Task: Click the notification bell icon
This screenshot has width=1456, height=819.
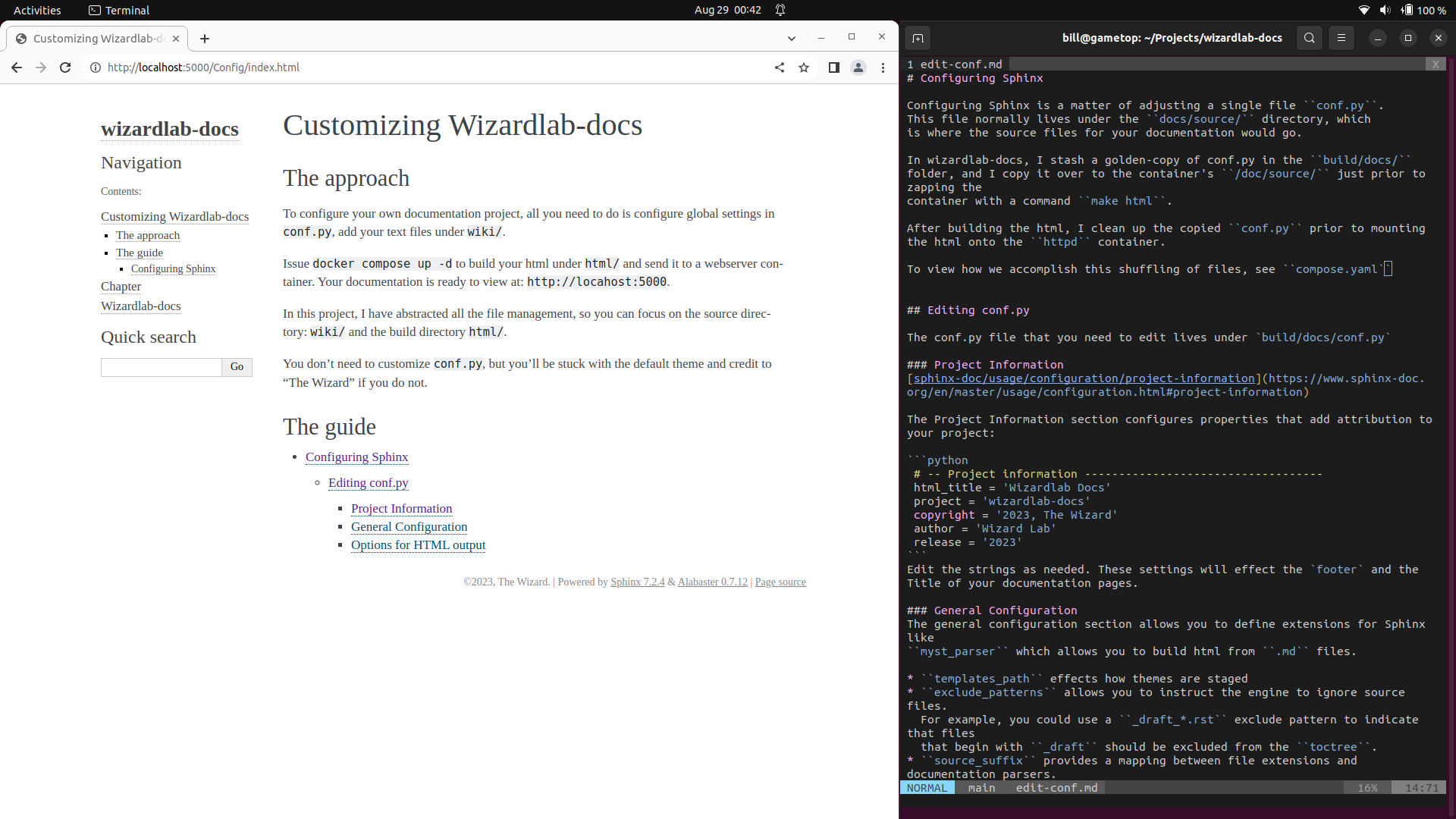Action: pos(780,10)
